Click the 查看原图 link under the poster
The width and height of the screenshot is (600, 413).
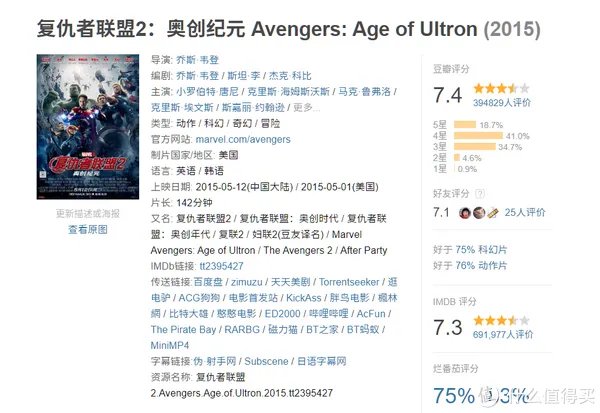click(88, 229)
